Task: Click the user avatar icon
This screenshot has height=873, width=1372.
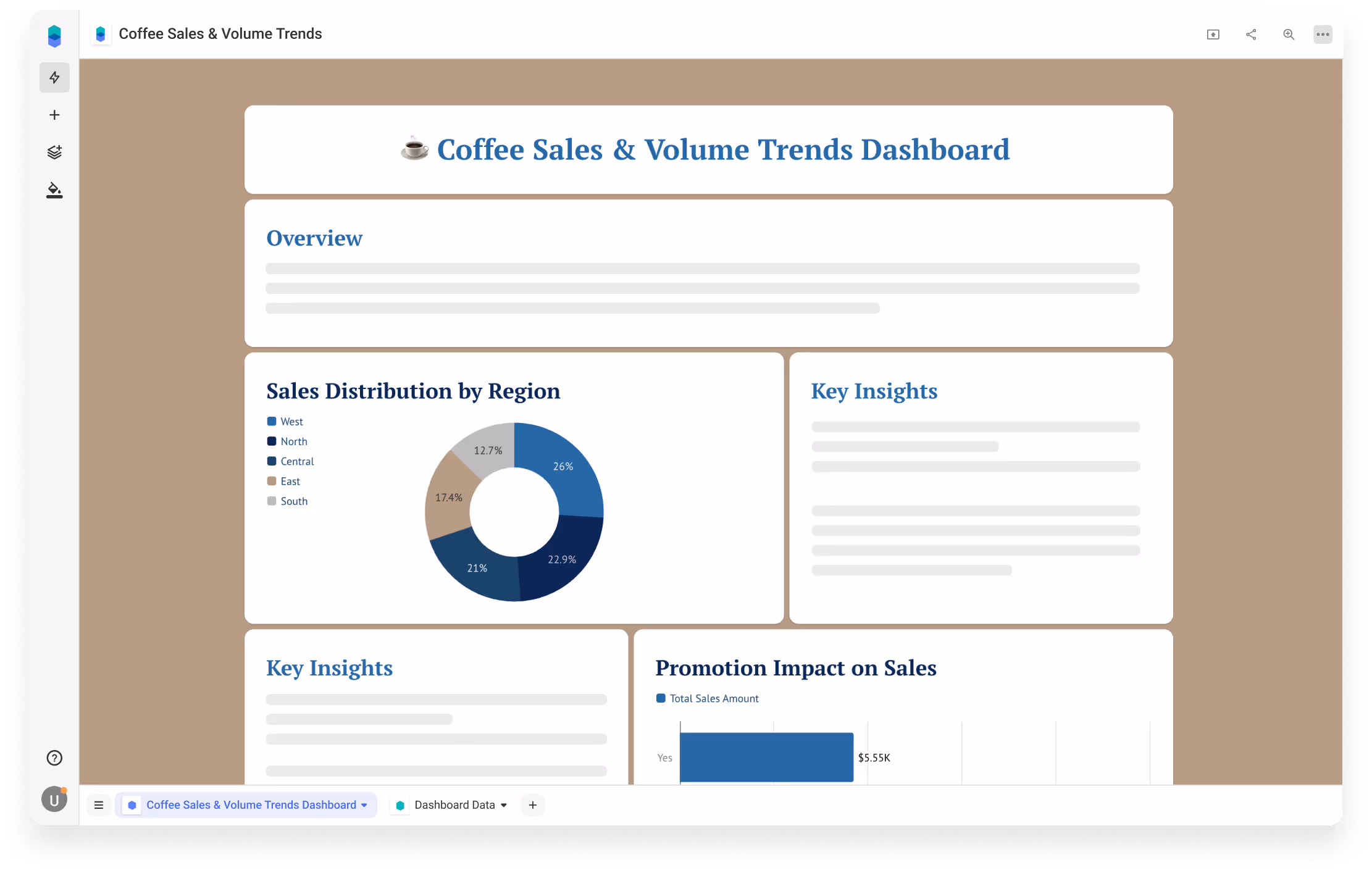Action: (54, 800)
